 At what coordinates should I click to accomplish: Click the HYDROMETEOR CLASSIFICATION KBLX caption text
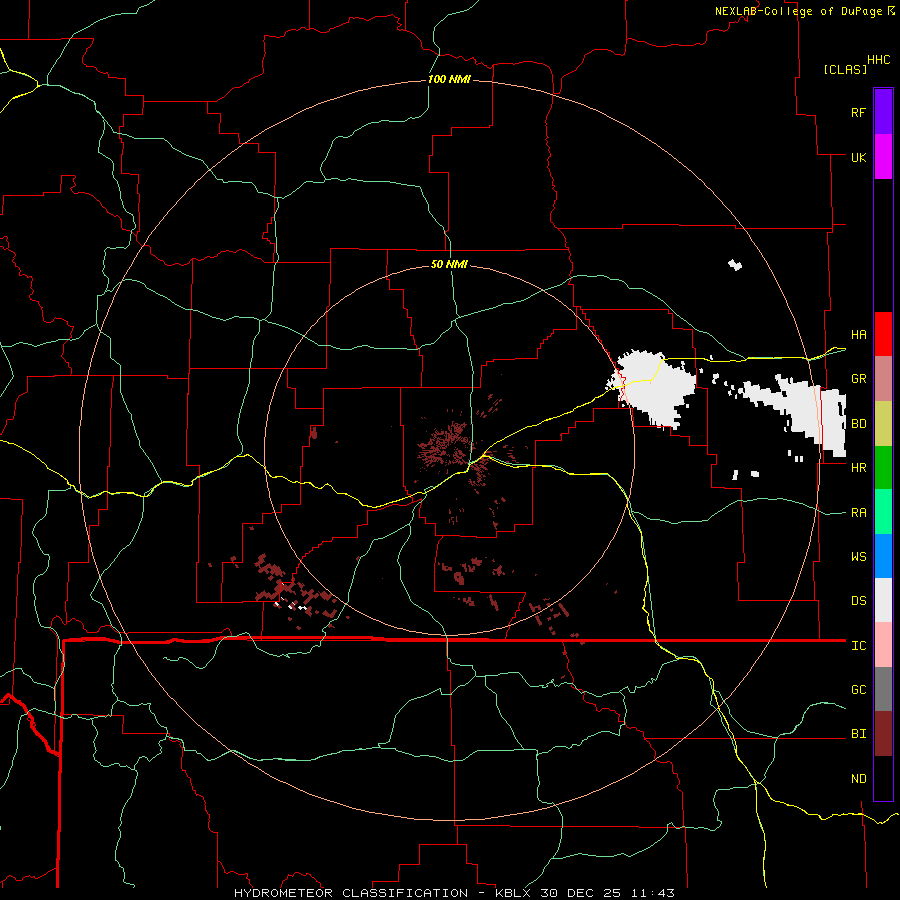coord(454,893)
